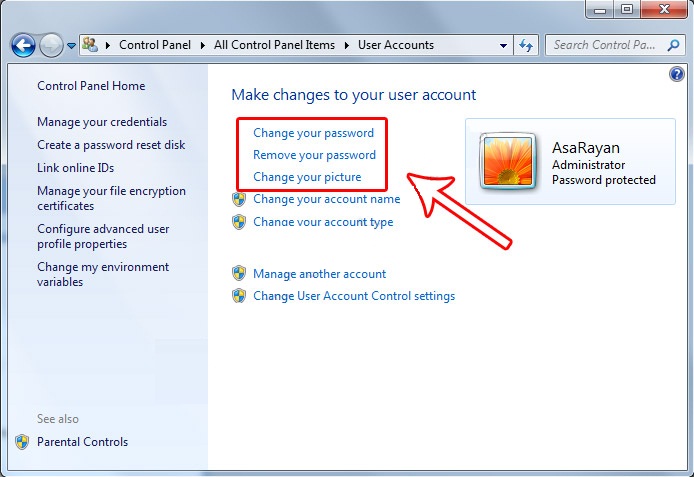Screen dimensions: 694x477
Task: Open Change your password link
Action: point(313,133)
